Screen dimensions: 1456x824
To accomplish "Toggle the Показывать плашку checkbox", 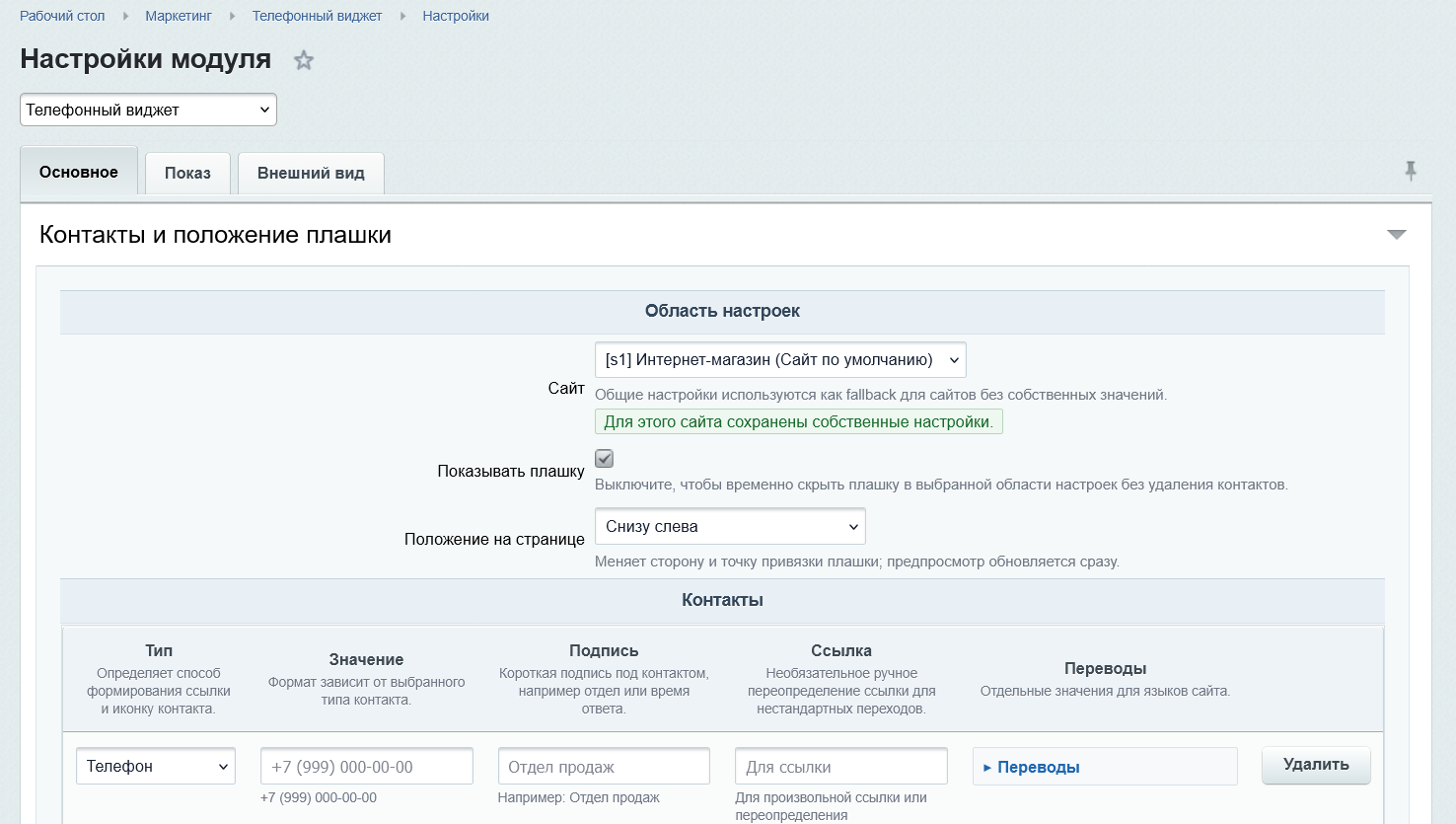I will tap(605, 459).
